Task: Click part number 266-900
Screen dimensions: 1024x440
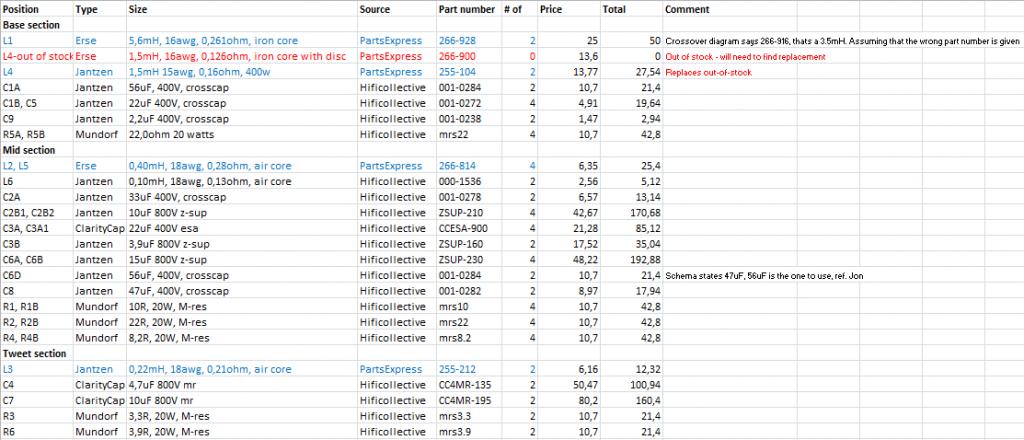Action: coord(468,56)
